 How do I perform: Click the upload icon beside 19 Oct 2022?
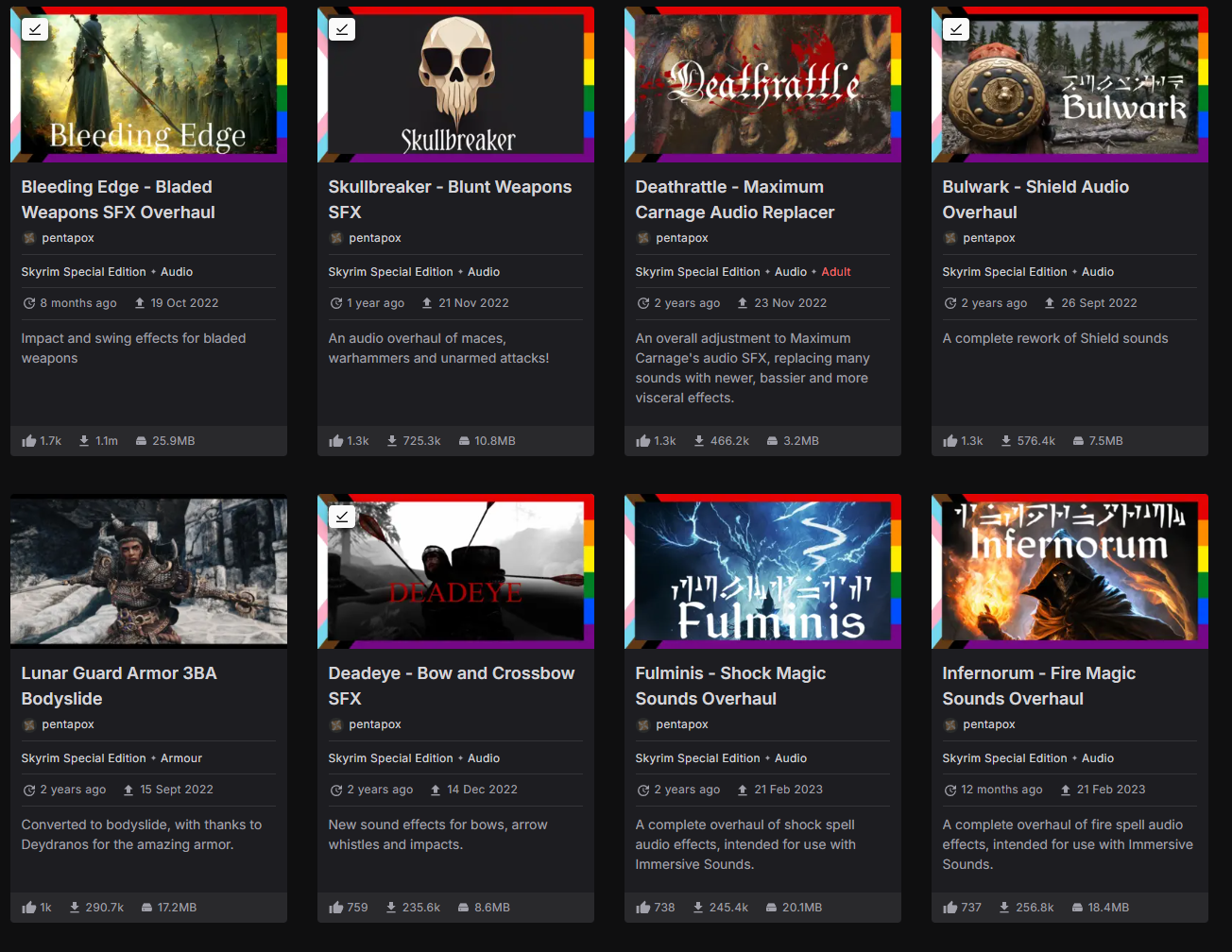(x=140, y=303)
